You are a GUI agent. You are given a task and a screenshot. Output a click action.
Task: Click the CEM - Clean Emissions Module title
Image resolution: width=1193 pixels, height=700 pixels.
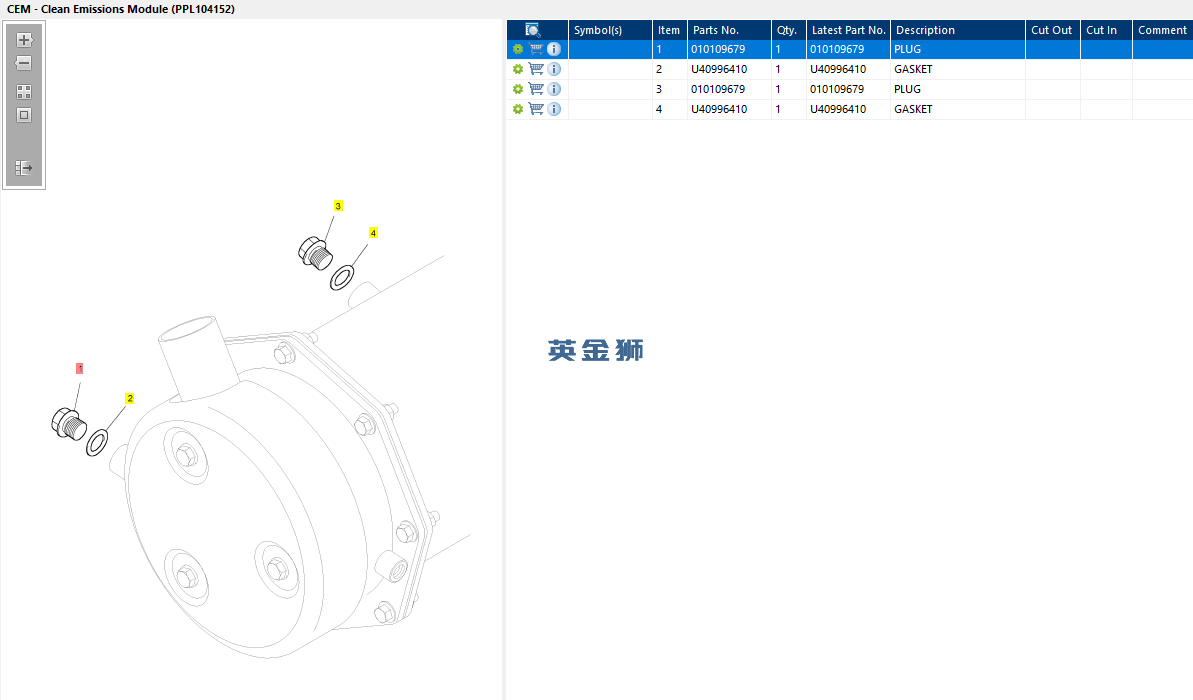coord(121,9)
